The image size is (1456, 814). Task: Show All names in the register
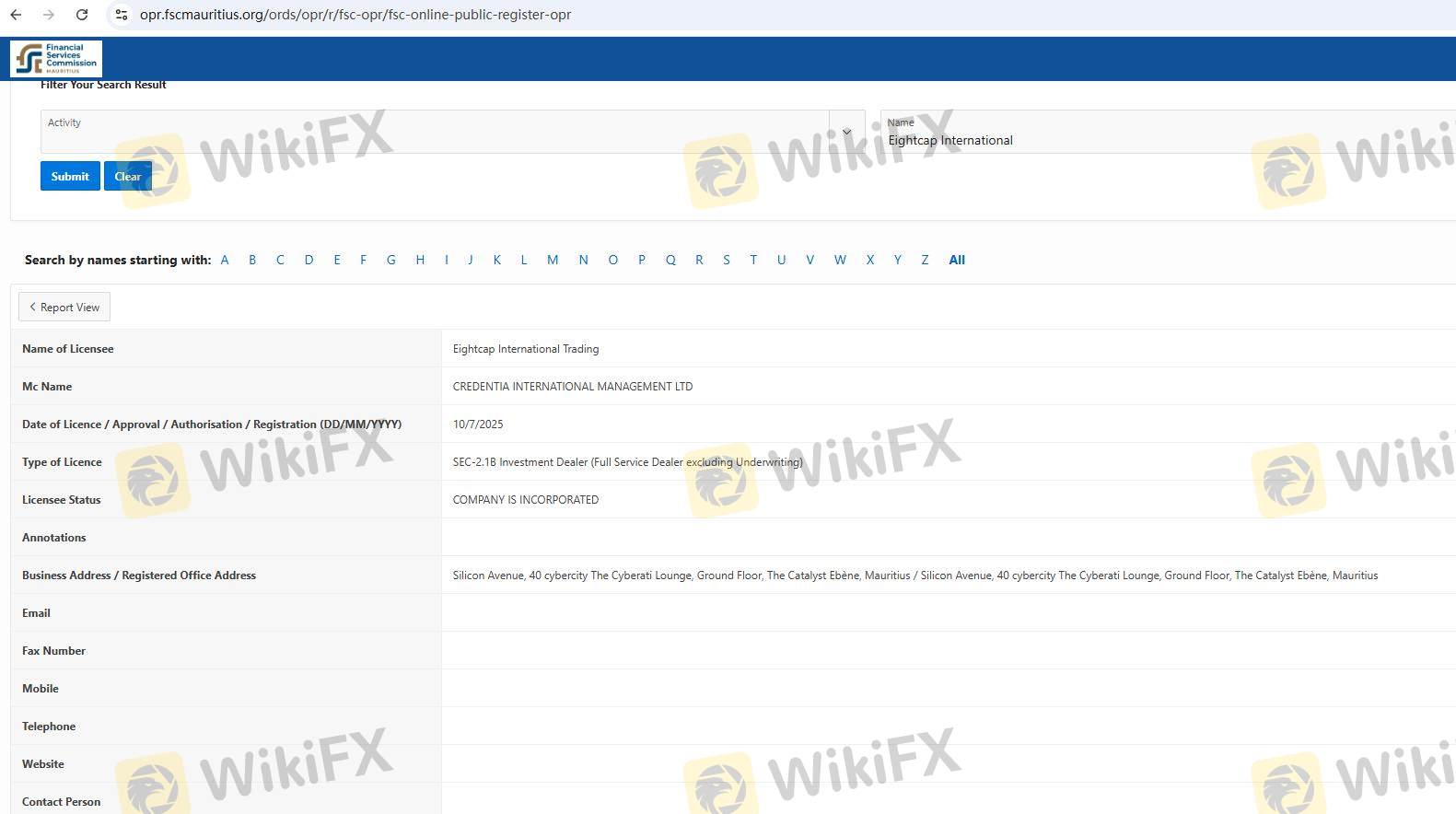(x=957, y=260)
